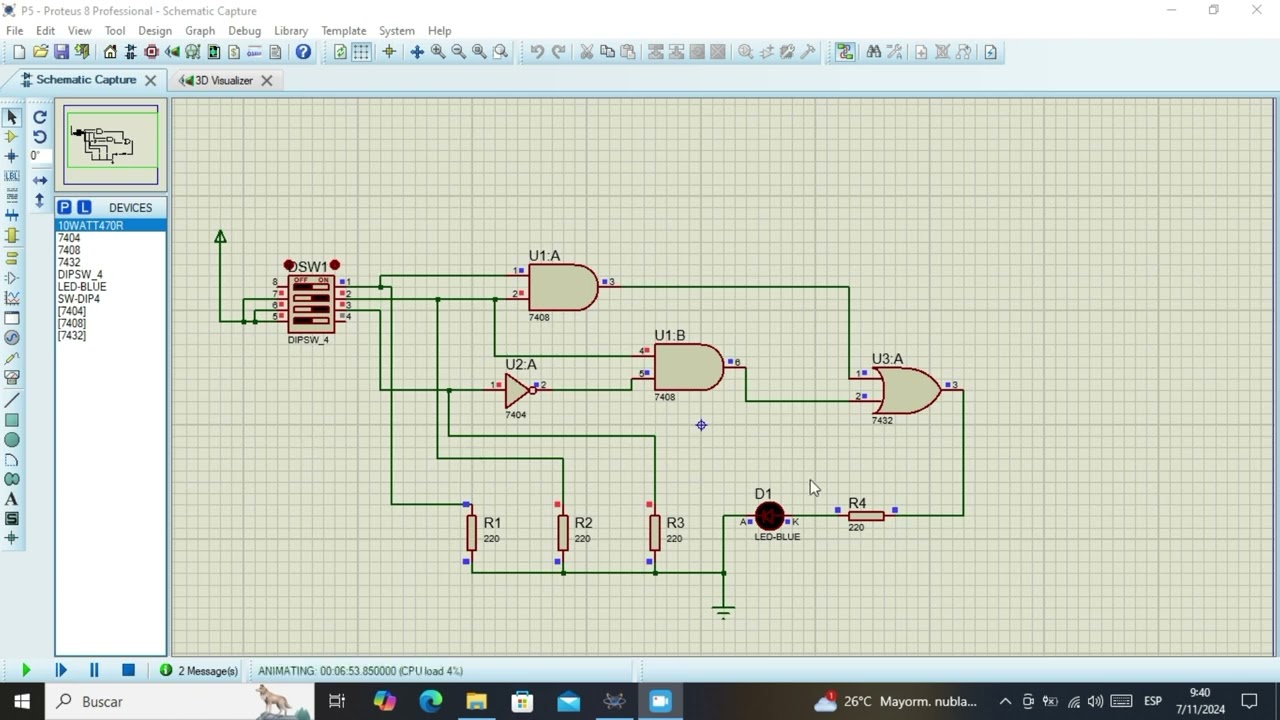Viewport: 1280px width, 720px height.
Task: Toggle the grid display icon
Action: coord(361,52)
